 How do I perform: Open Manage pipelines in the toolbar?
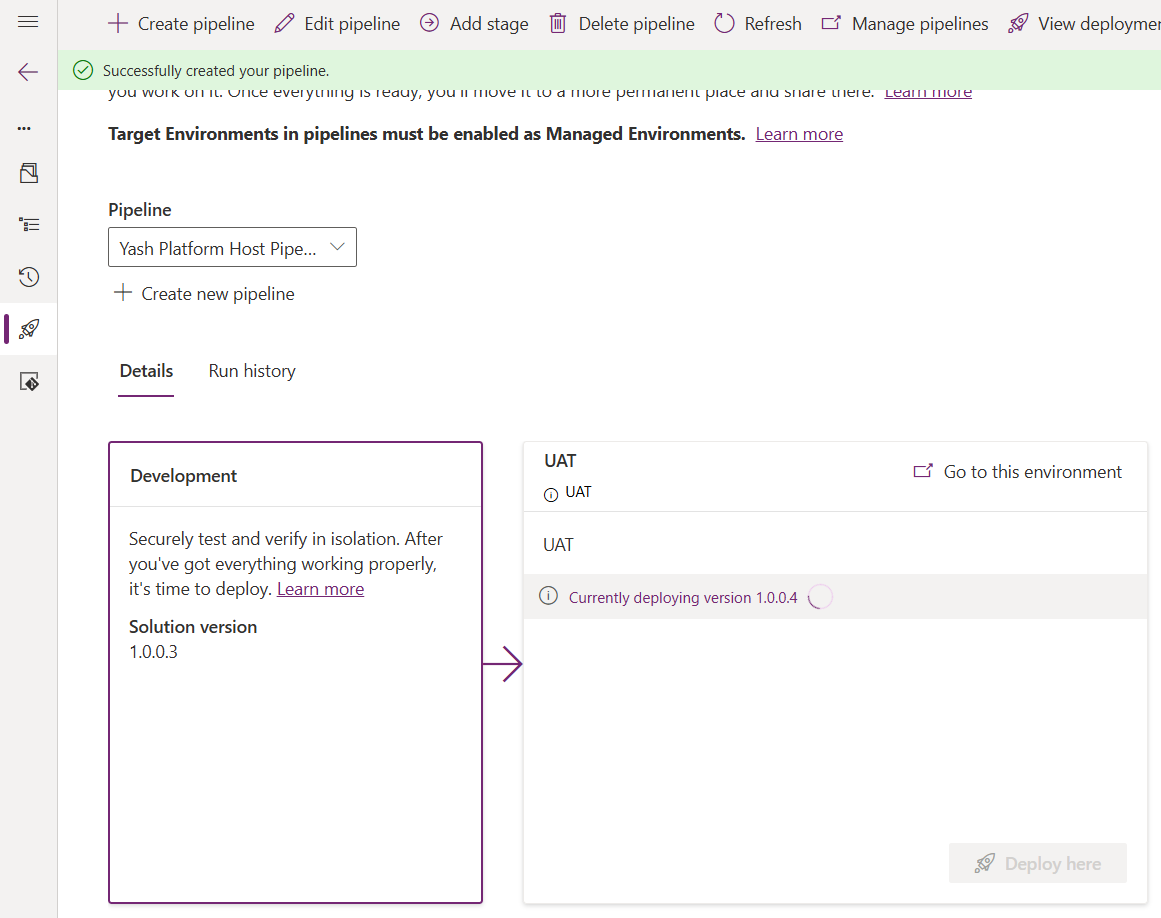(x=905, y=24)
